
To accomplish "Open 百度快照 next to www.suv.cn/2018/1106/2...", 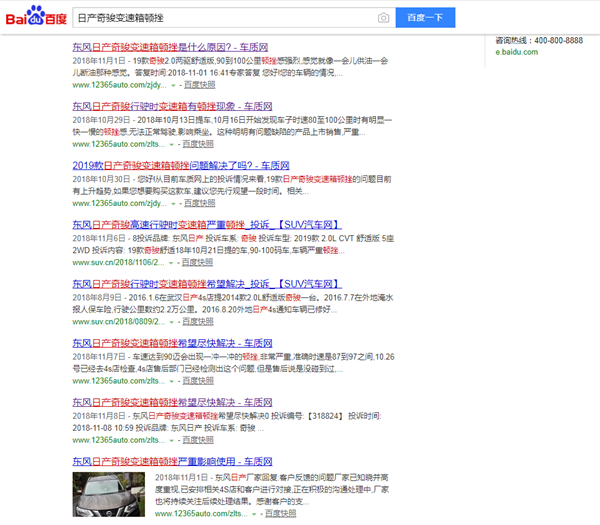I will [x=197, y=262].
